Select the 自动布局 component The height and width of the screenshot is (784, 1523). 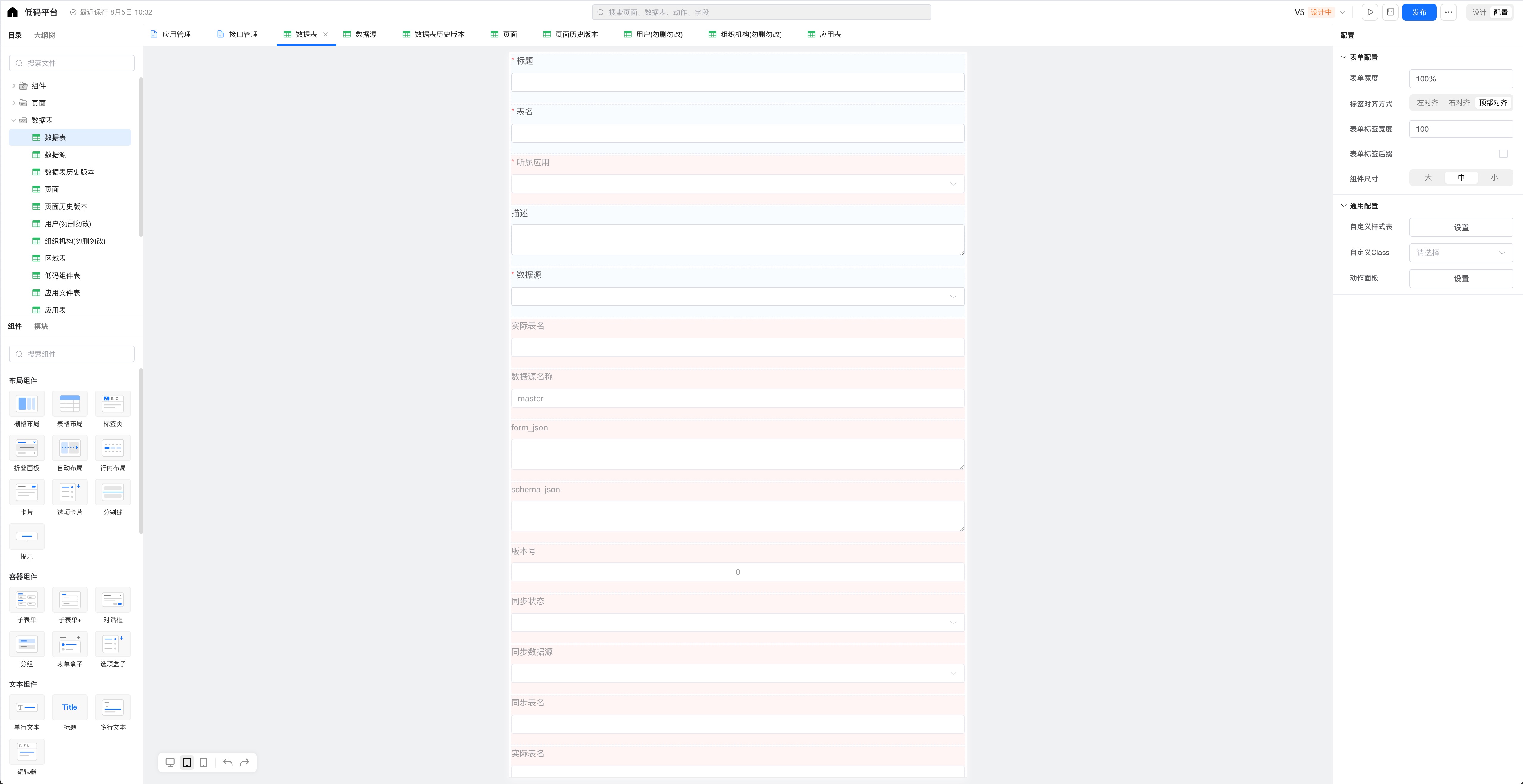70,453
